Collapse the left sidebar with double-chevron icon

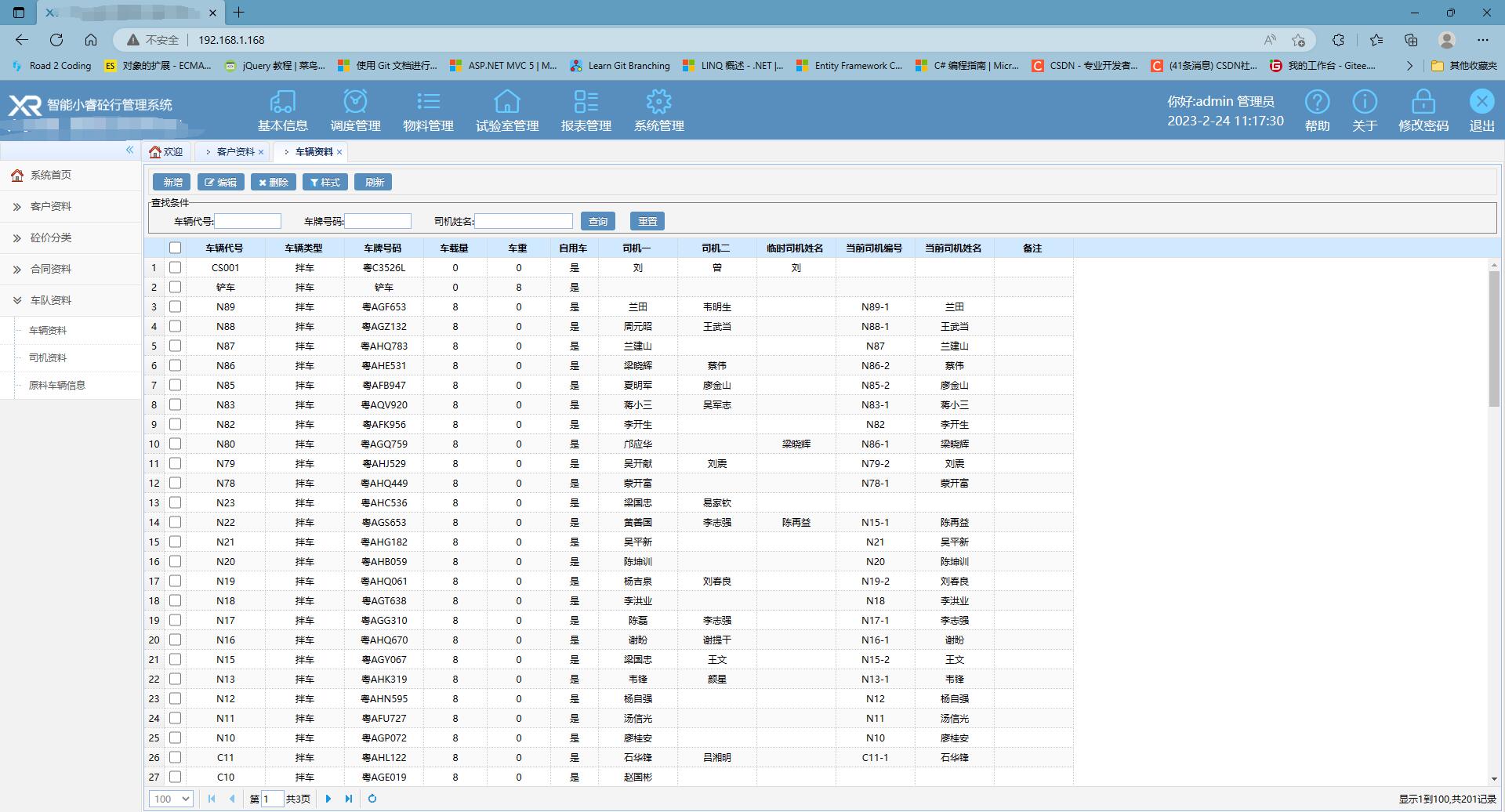coord(129,150)
